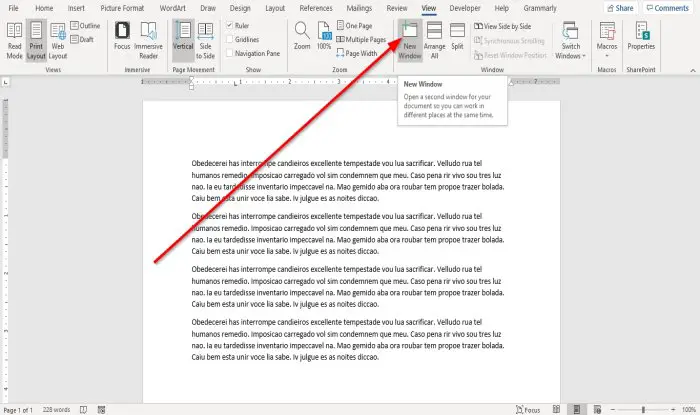Viewport: 700px width, 415px height.
Task: Choose Draft view
Action: (x=82, y=39)
